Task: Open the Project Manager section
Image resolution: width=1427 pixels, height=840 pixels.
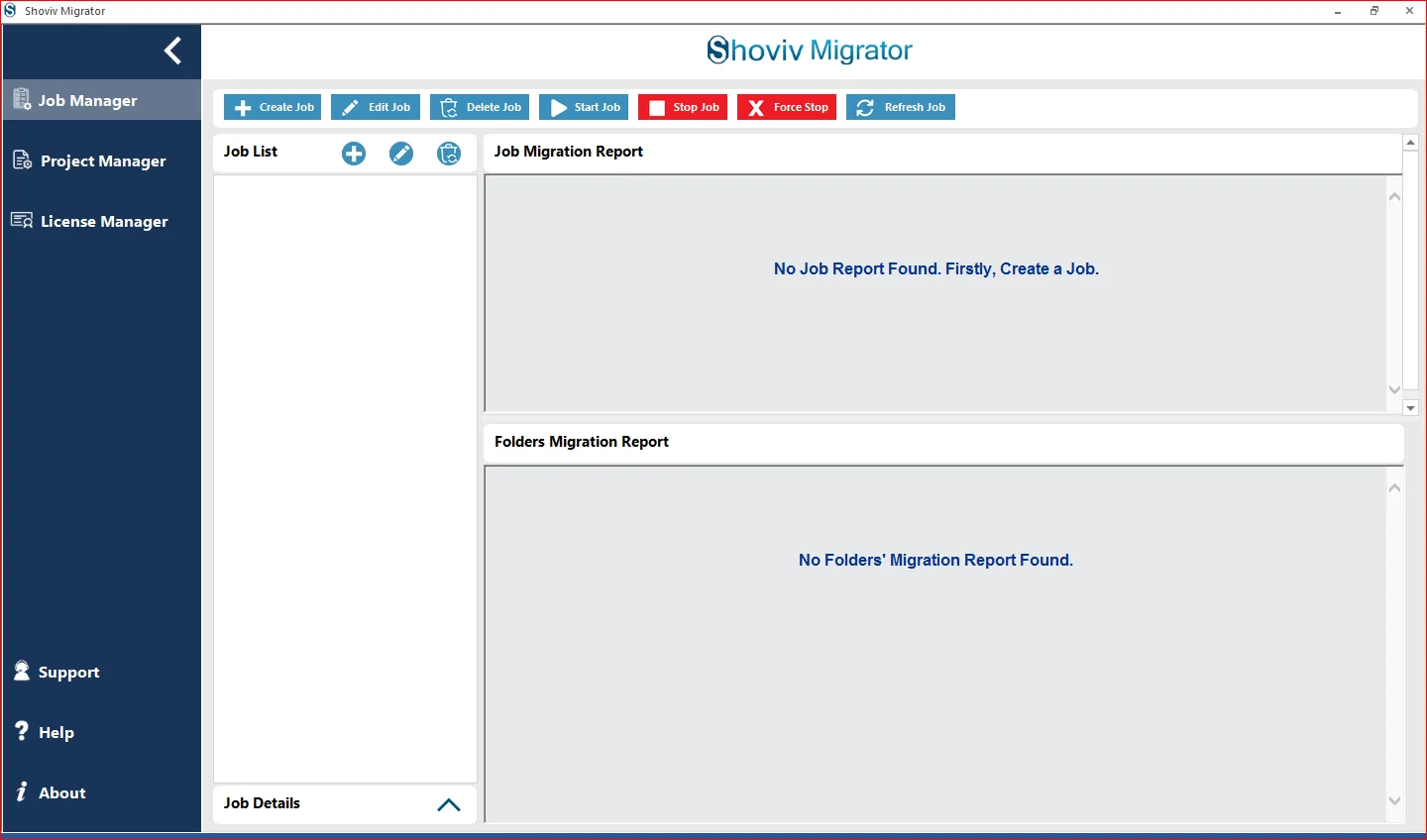Action: 101,160
